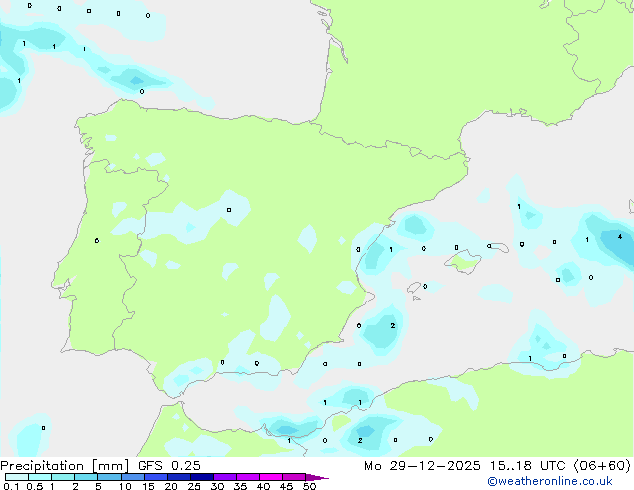Click legend label "25"

[x=194, y=486]
